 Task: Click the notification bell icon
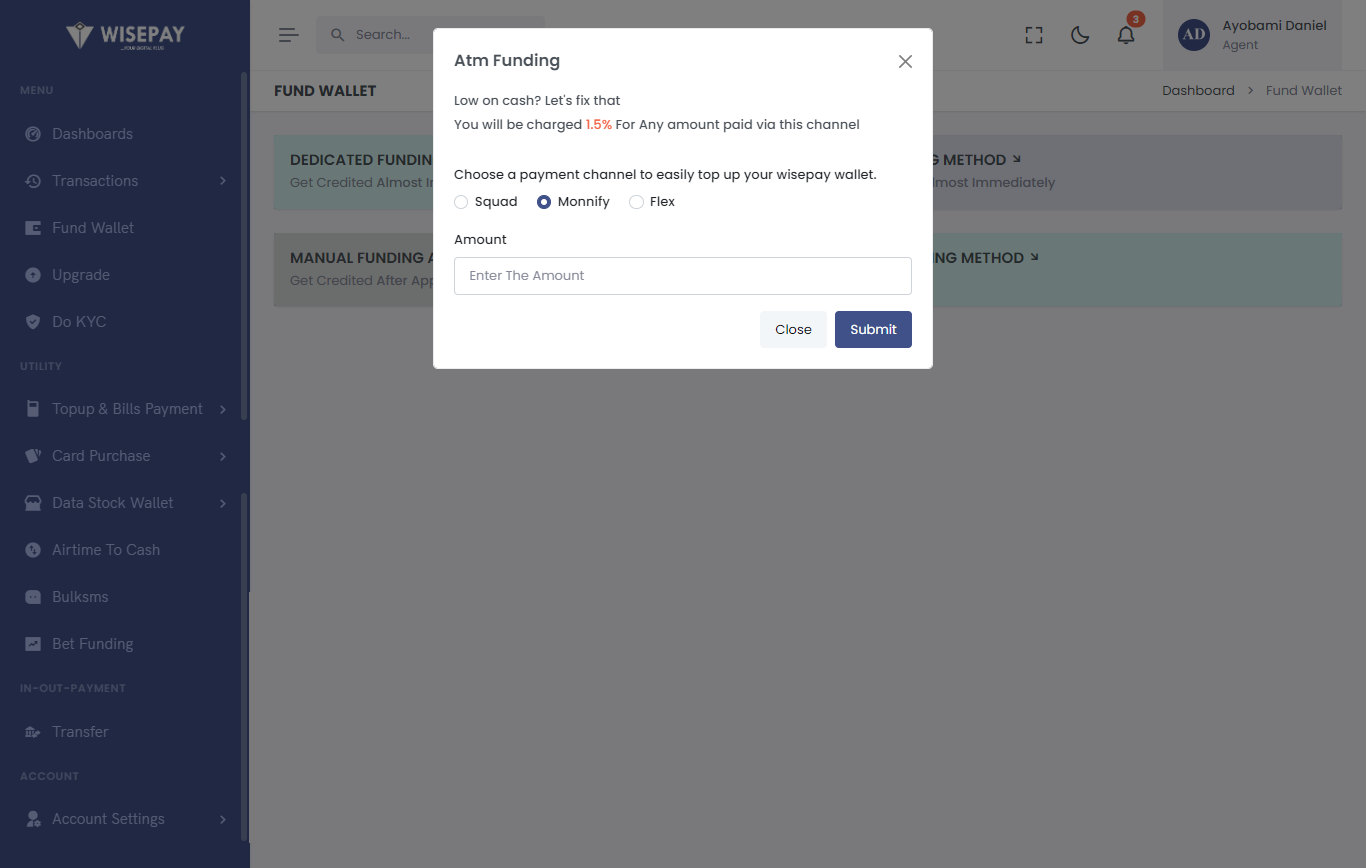(x=1126, y=35)
